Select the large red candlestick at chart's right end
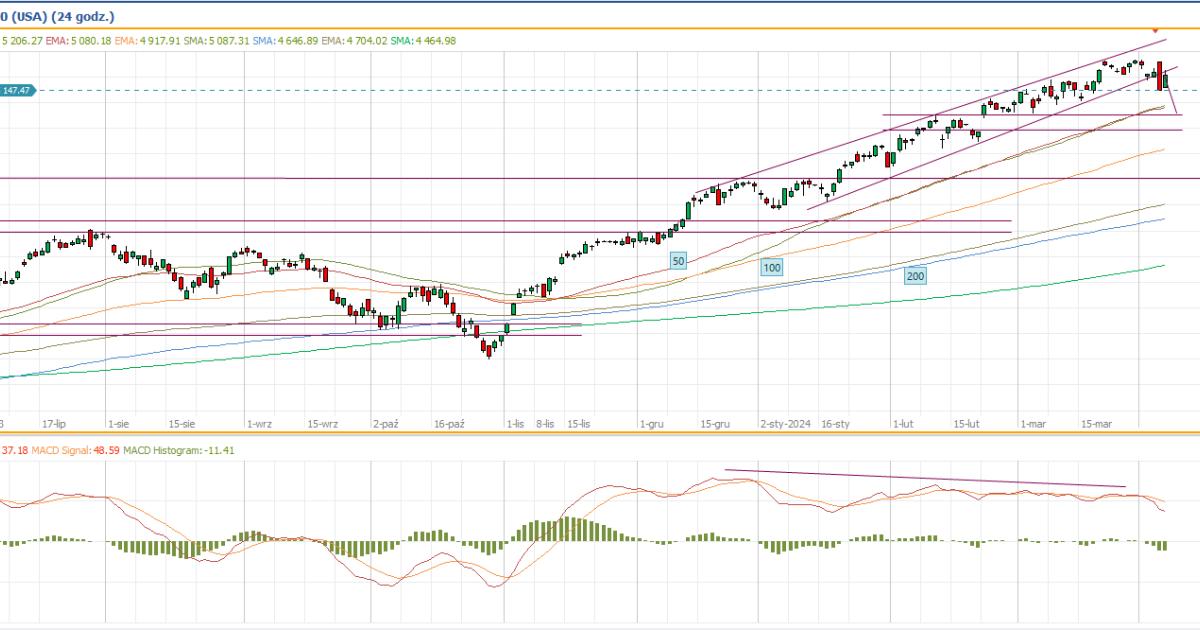This screenshot has height=630, width=1200. pyautogui.click(x=1159, y=76)
